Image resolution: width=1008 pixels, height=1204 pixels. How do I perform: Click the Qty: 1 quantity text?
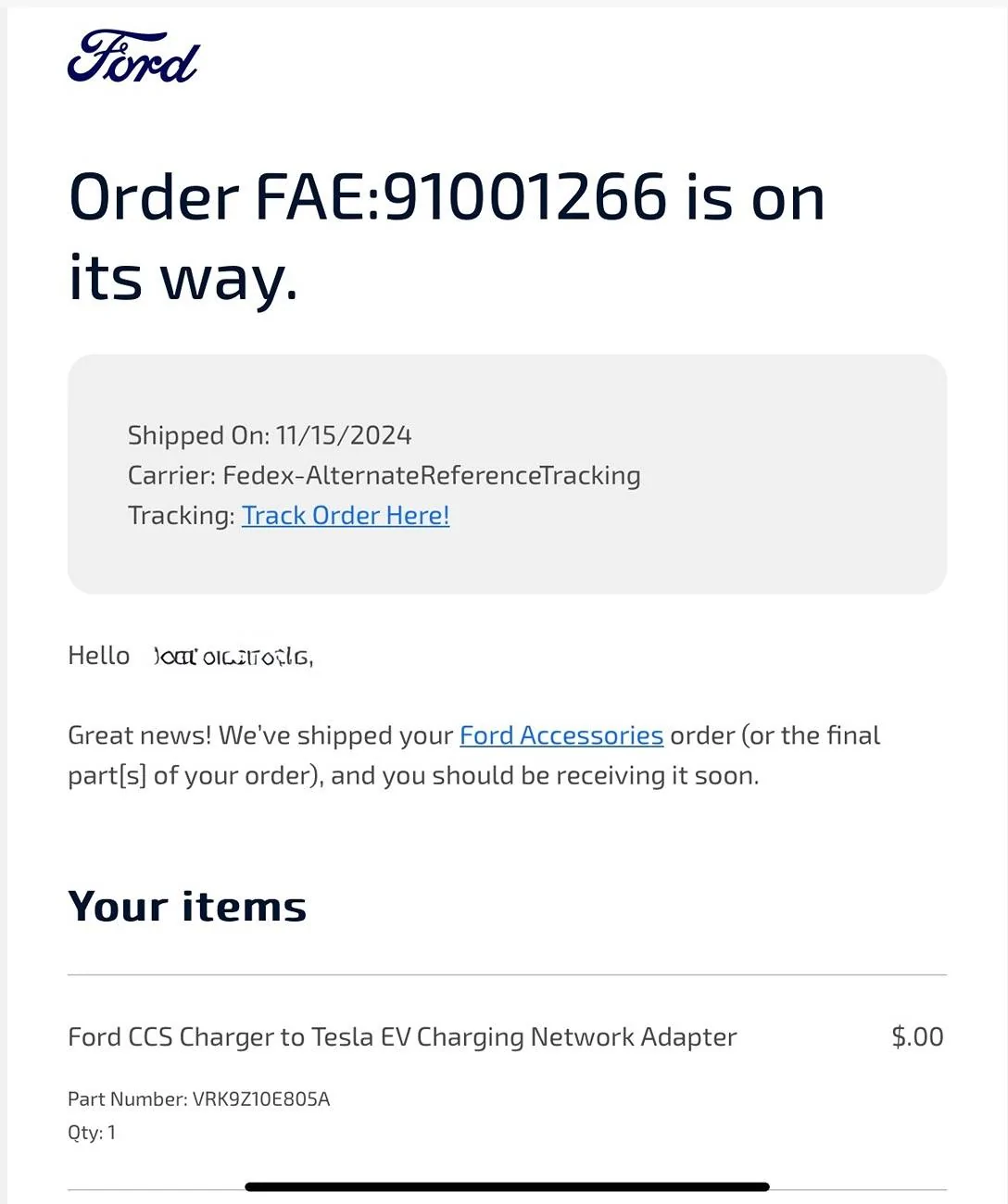92,1132
